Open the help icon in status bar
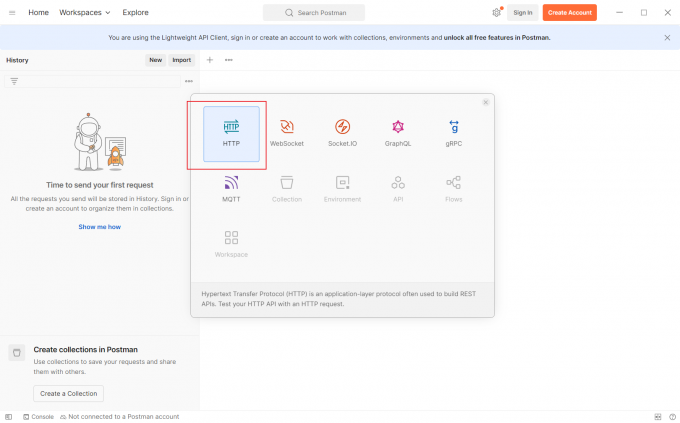This screenshot has height=423, width=680. [x=672, y=416]
